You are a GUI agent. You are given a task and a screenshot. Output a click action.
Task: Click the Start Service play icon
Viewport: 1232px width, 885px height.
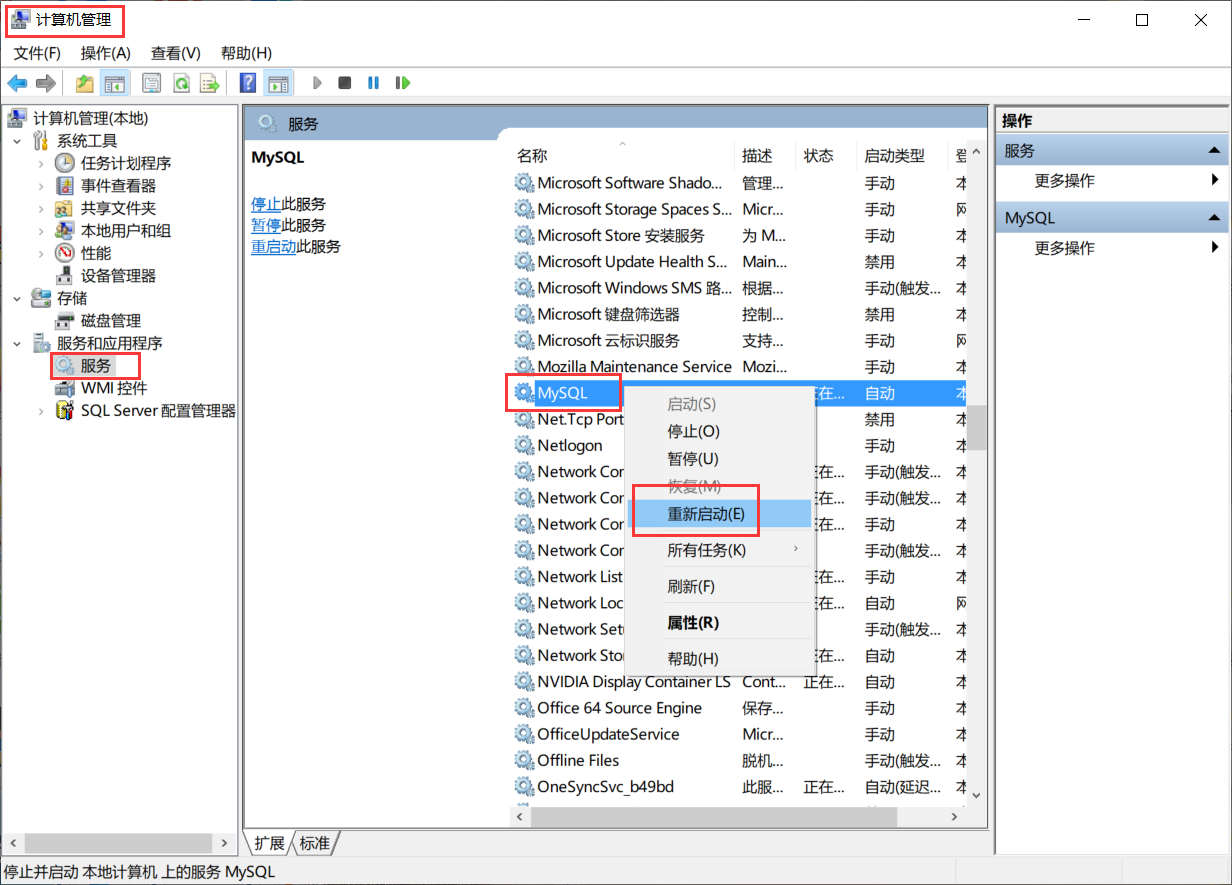tap(318, 83)
